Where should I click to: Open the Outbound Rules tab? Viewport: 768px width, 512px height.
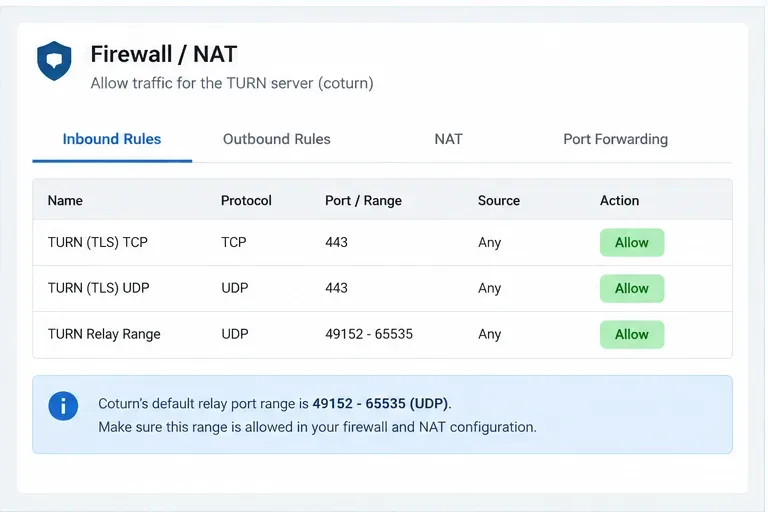coord(277,139)
